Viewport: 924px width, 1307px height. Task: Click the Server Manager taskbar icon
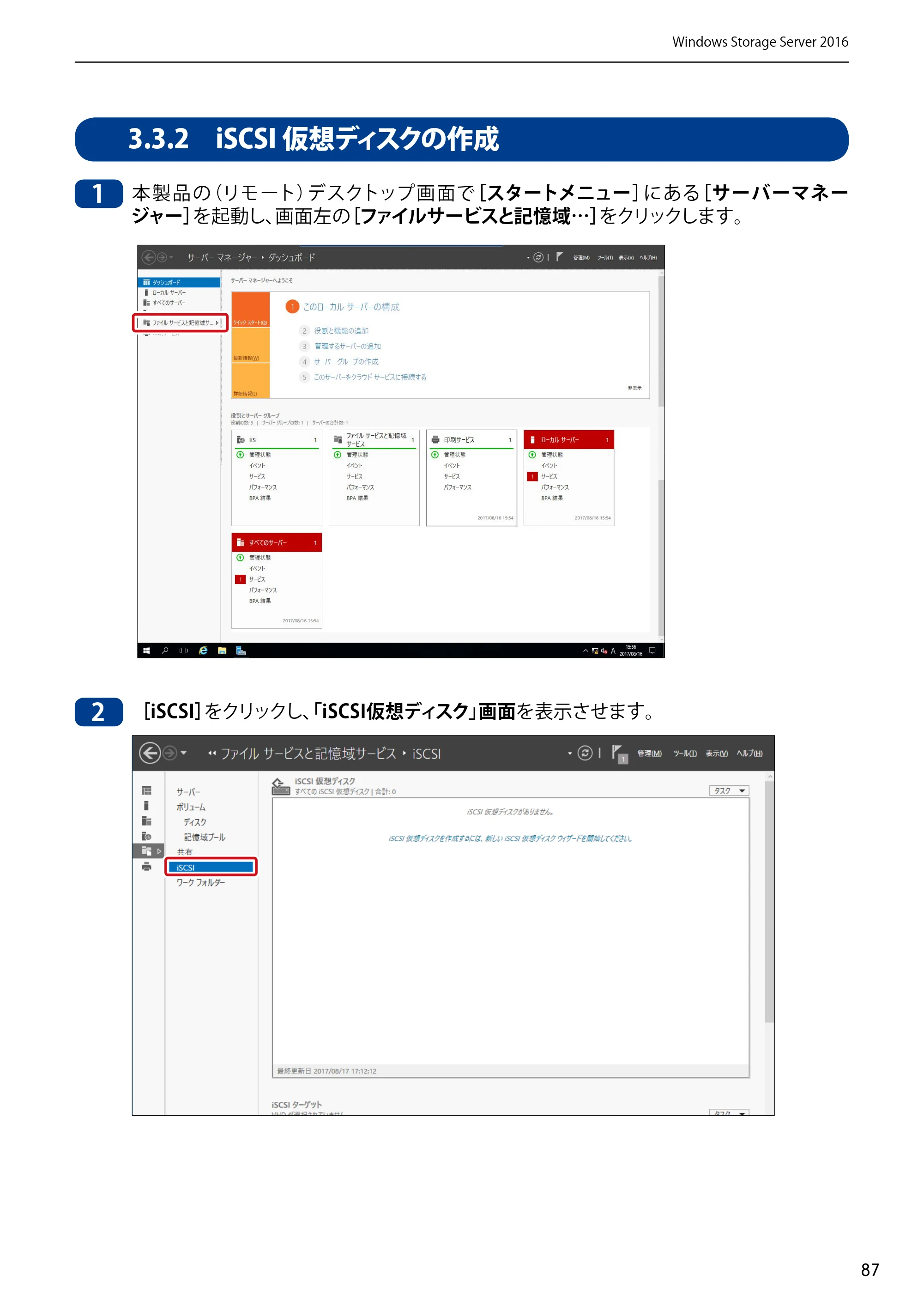pyautogui.click(x=241, y=650)
